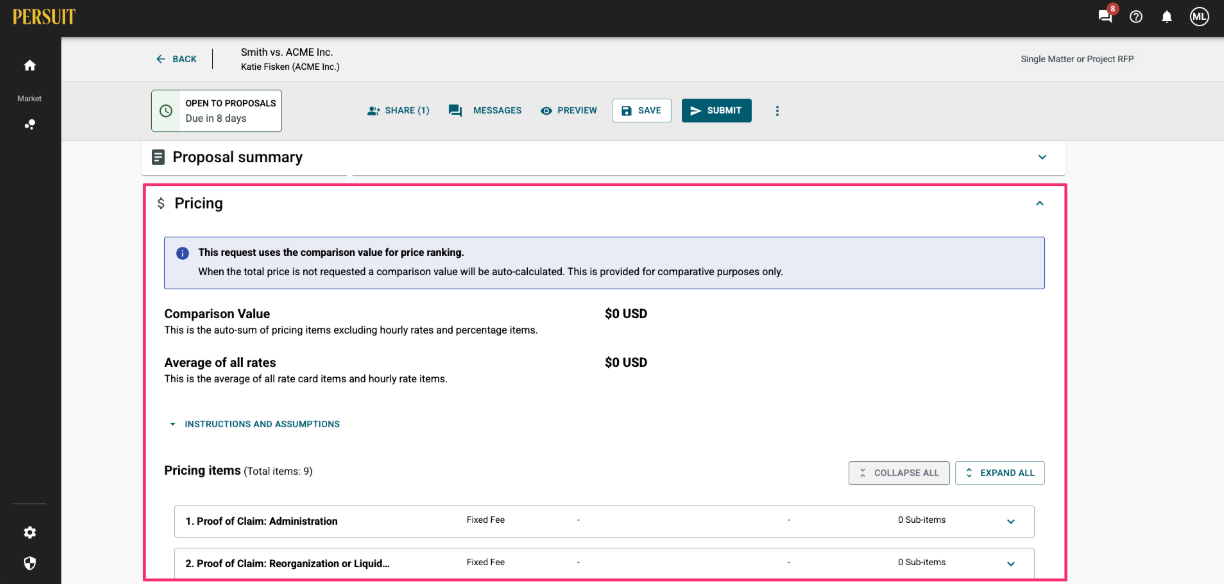The image size is (1224, 584).
Task: Click the info icon in the blue banner
Action: pos(182,253)
